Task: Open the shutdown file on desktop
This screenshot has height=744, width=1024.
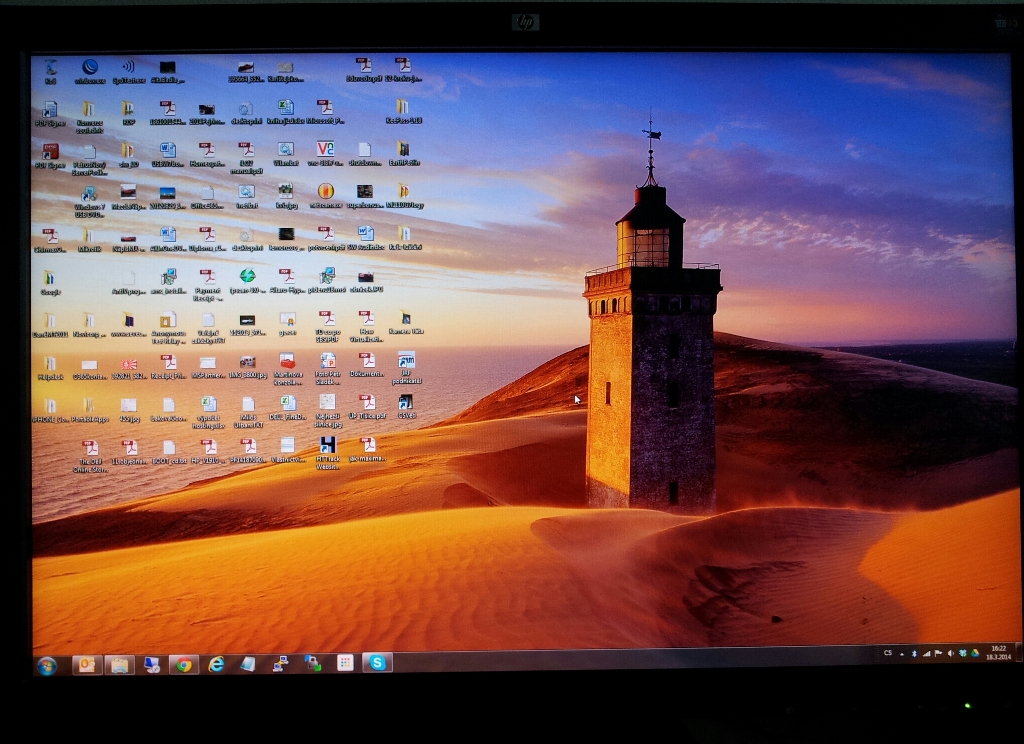Action: (x=364, y=151)
